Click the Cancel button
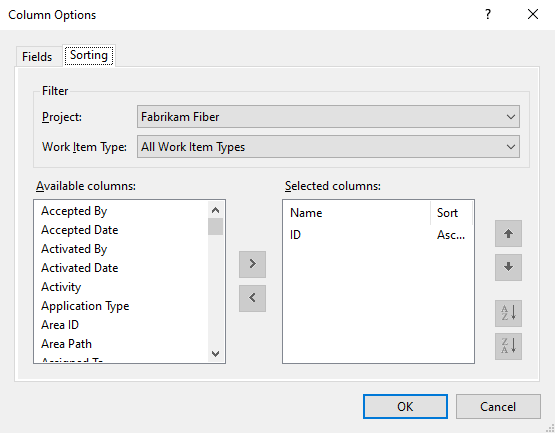 tap(498, 406)
